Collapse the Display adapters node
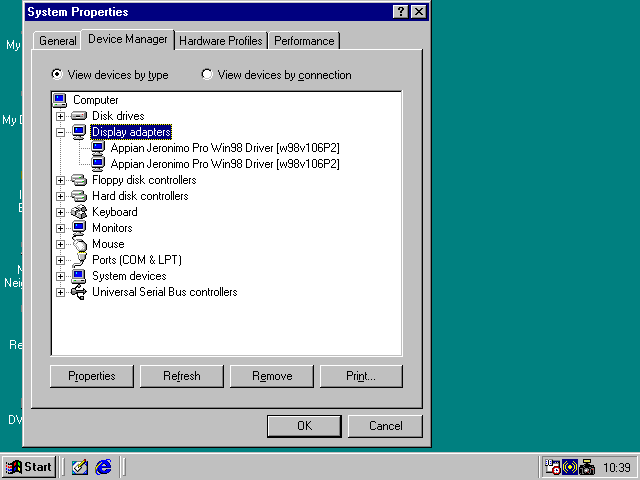Image resolution: width=640 pixels, height=480 pixels. pyautogui.click(x=60, y=132)
